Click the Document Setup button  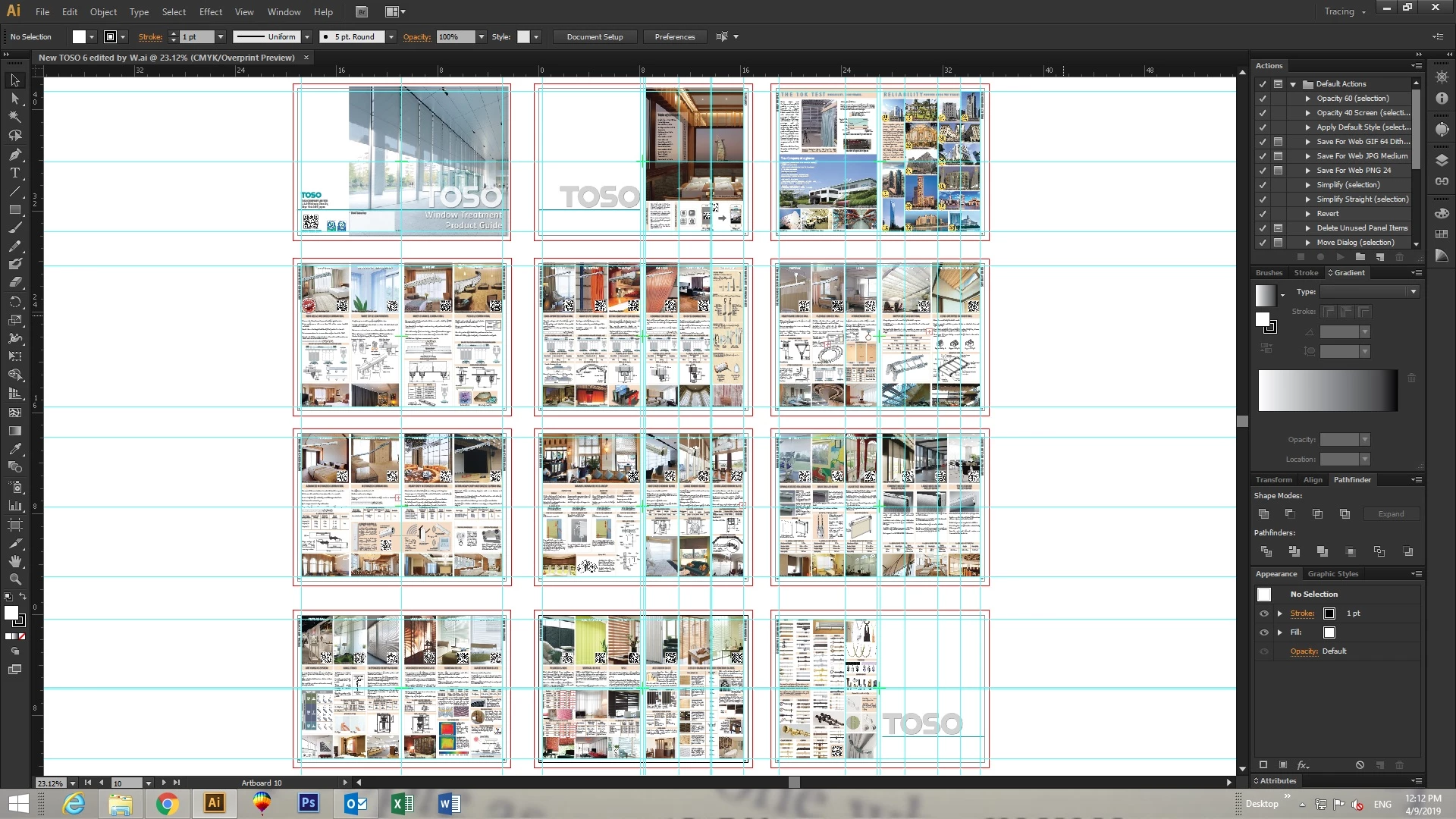click(x=595, y=36)
